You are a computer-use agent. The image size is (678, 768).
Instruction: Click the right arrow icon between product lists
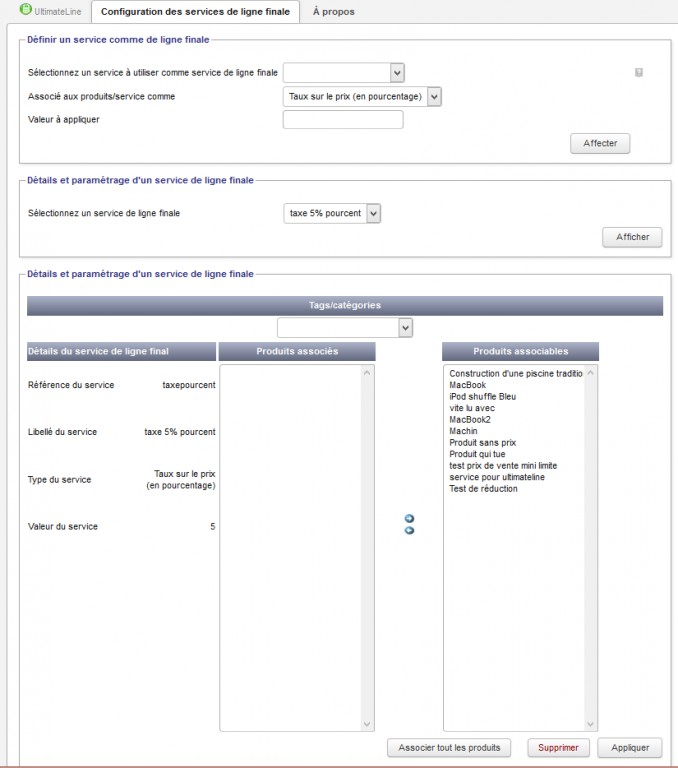click(410, 518)
